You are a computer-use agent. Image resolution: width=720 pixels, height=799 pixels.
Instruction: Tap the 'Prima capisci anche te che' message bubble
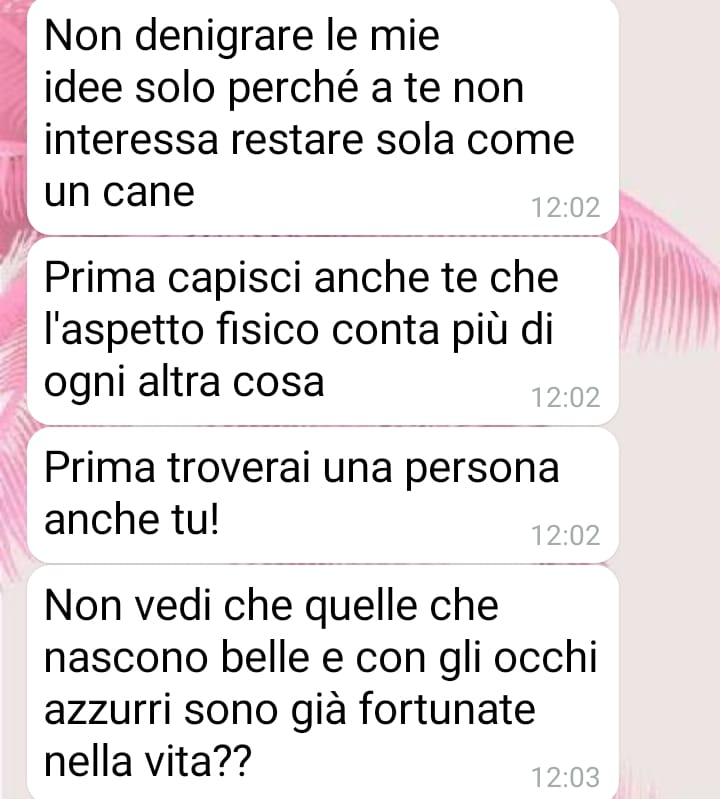pyautogui.click(x=323, y=331)
